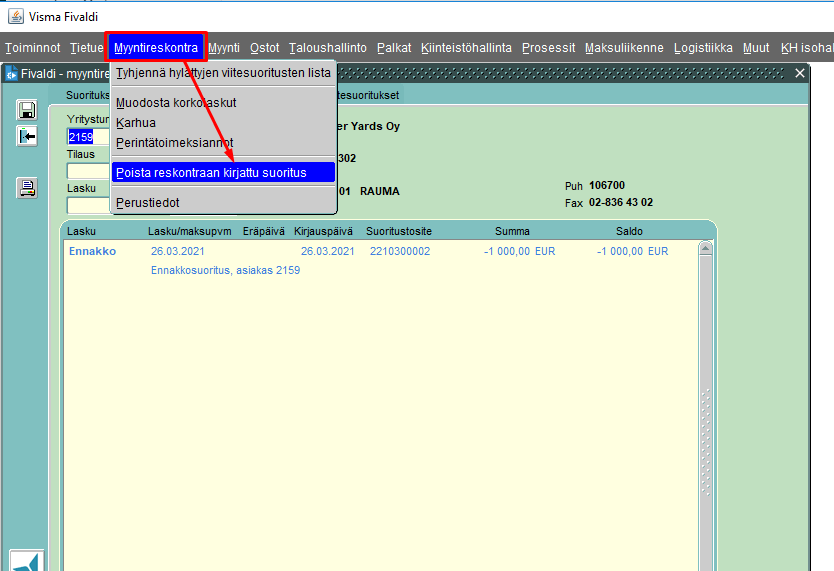Open the Myyntireskontra menu
Screen dimensions: 834x571
156,48
